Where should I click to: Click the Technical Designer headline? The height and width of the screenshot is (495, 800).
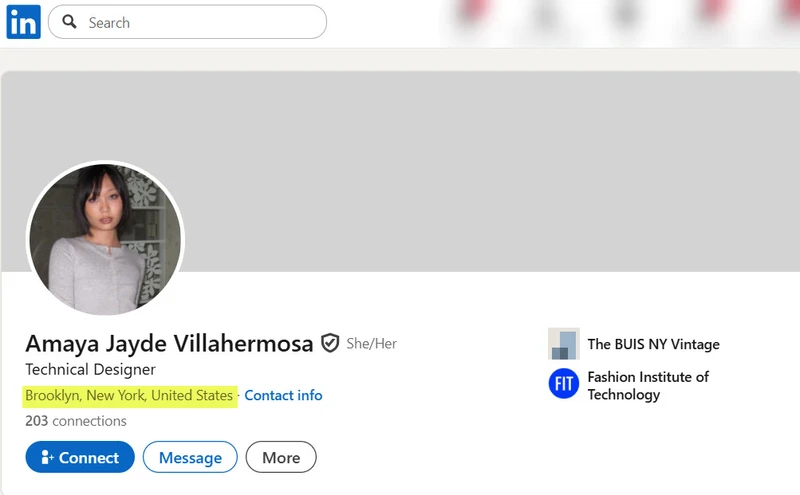[x=90, y=369]
